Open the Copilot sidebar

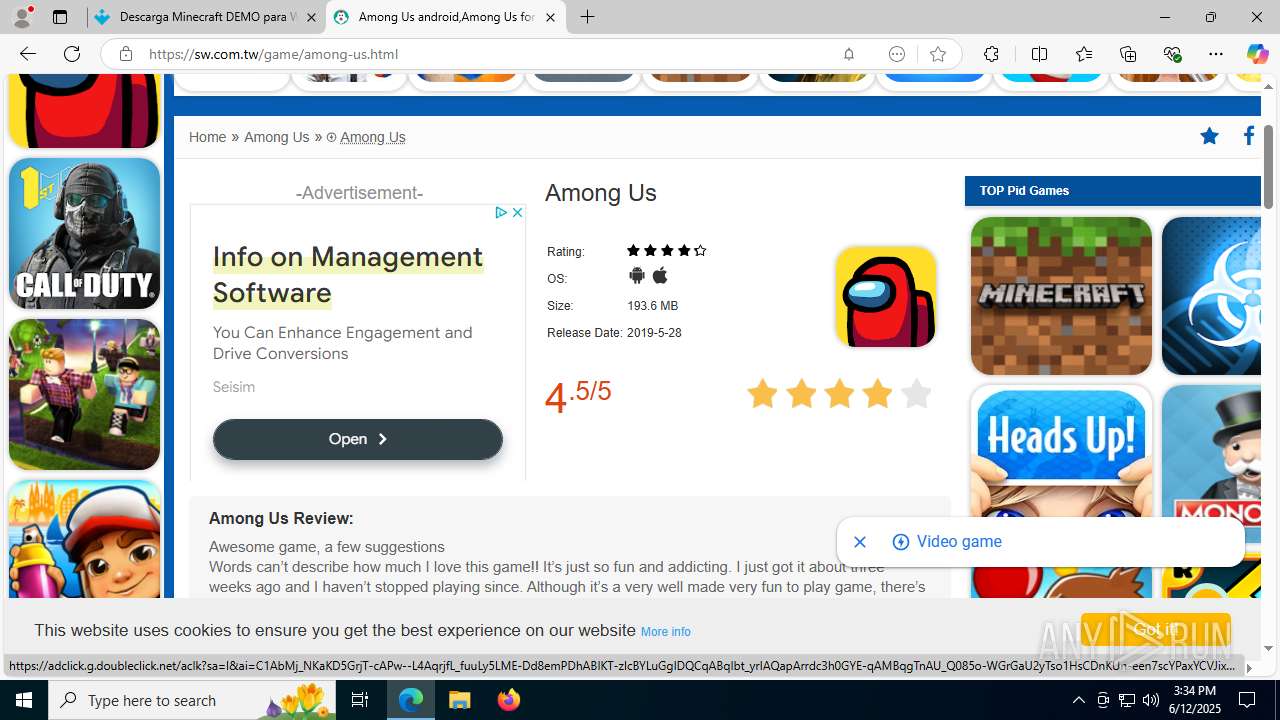pyautogui.click(x=1257, y=54)
